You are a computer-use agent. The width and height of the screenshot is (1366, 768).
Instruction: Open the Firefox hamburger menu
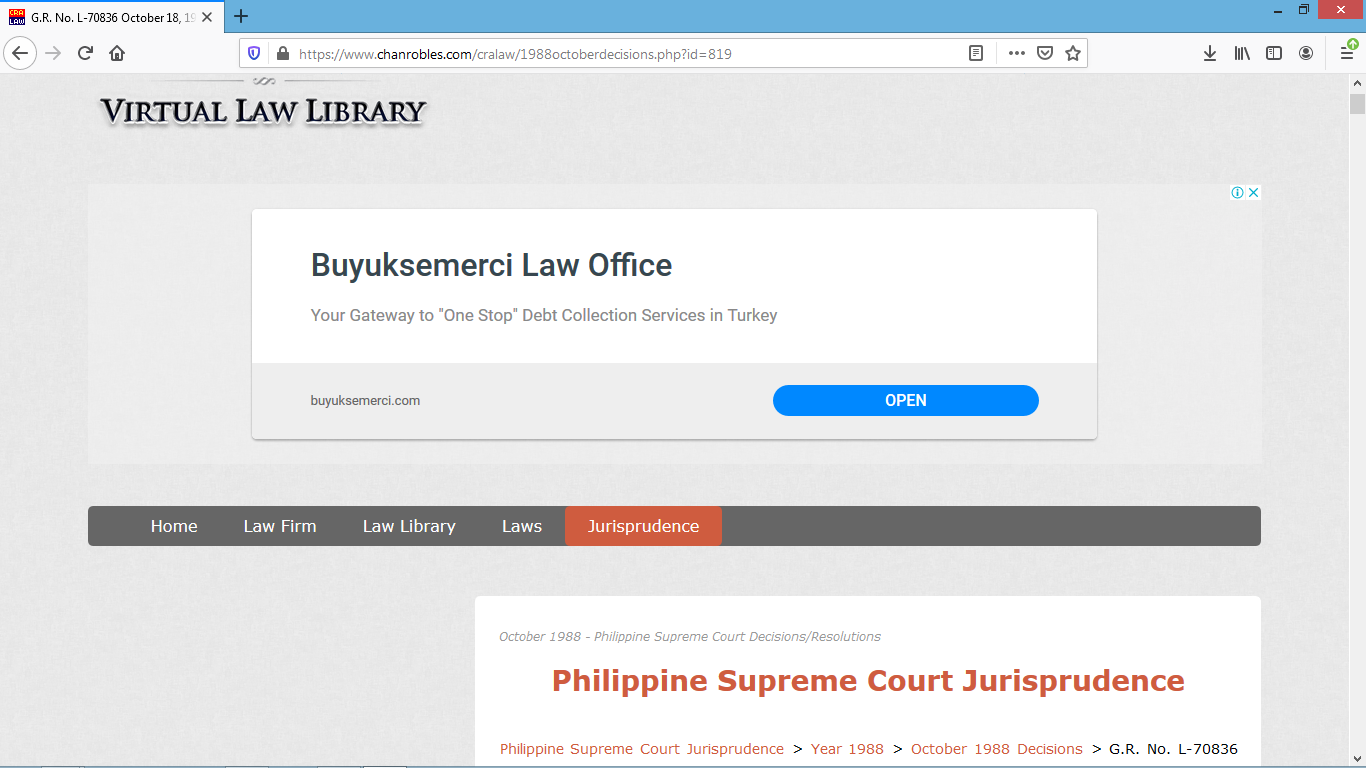point(1347,53)
